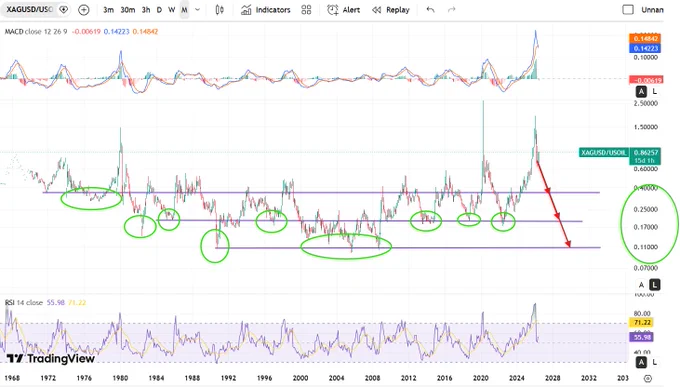
Task: Click the MACD value 0.14223 in legend
Action: point(117,32)
